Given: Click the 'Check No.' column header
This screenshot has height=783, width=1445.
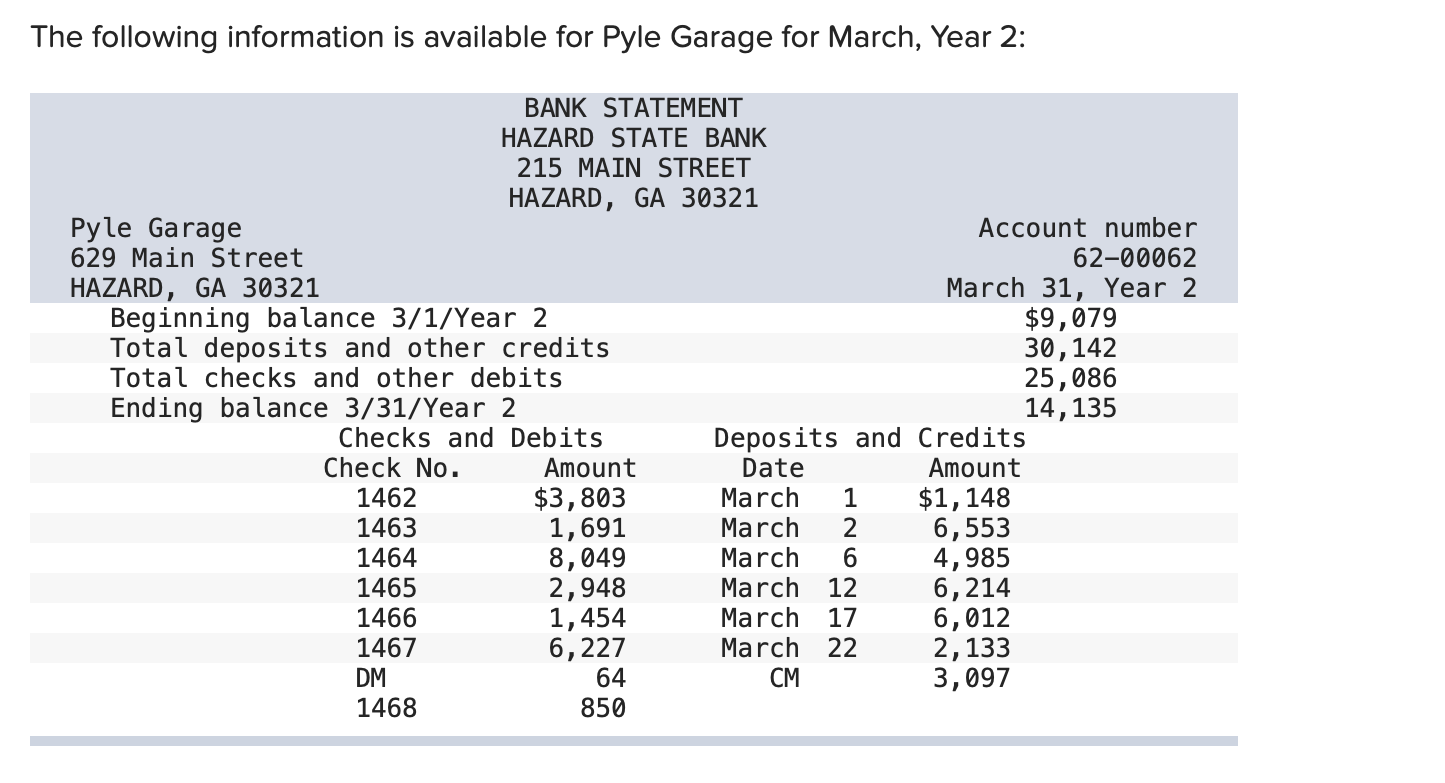Looking at the screenshot, I should click(x=392, y=468).
